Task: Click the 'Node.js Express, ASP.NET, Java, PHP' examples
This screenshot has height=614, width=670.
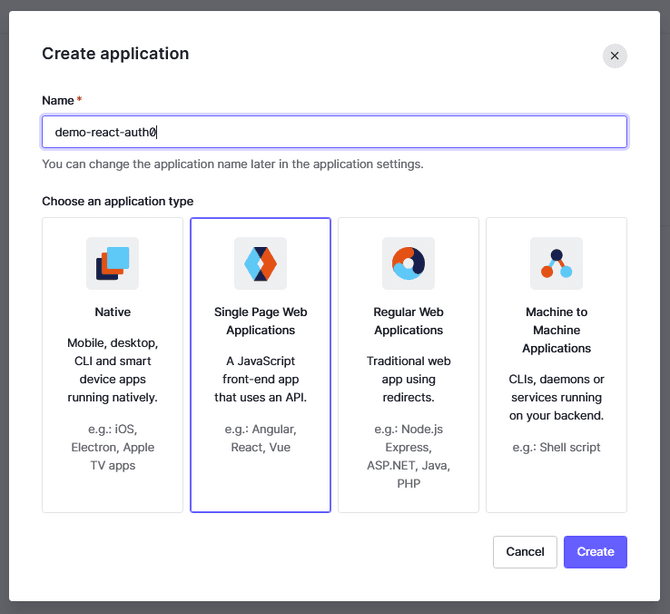Action: coord(408,456)
